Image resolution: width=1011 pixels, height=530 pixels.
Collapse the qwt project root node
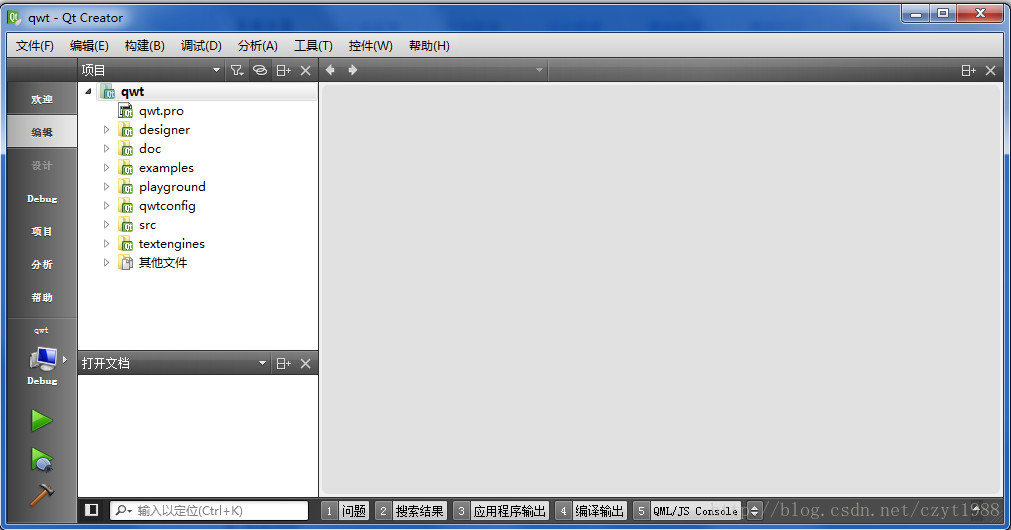point(88,92)
